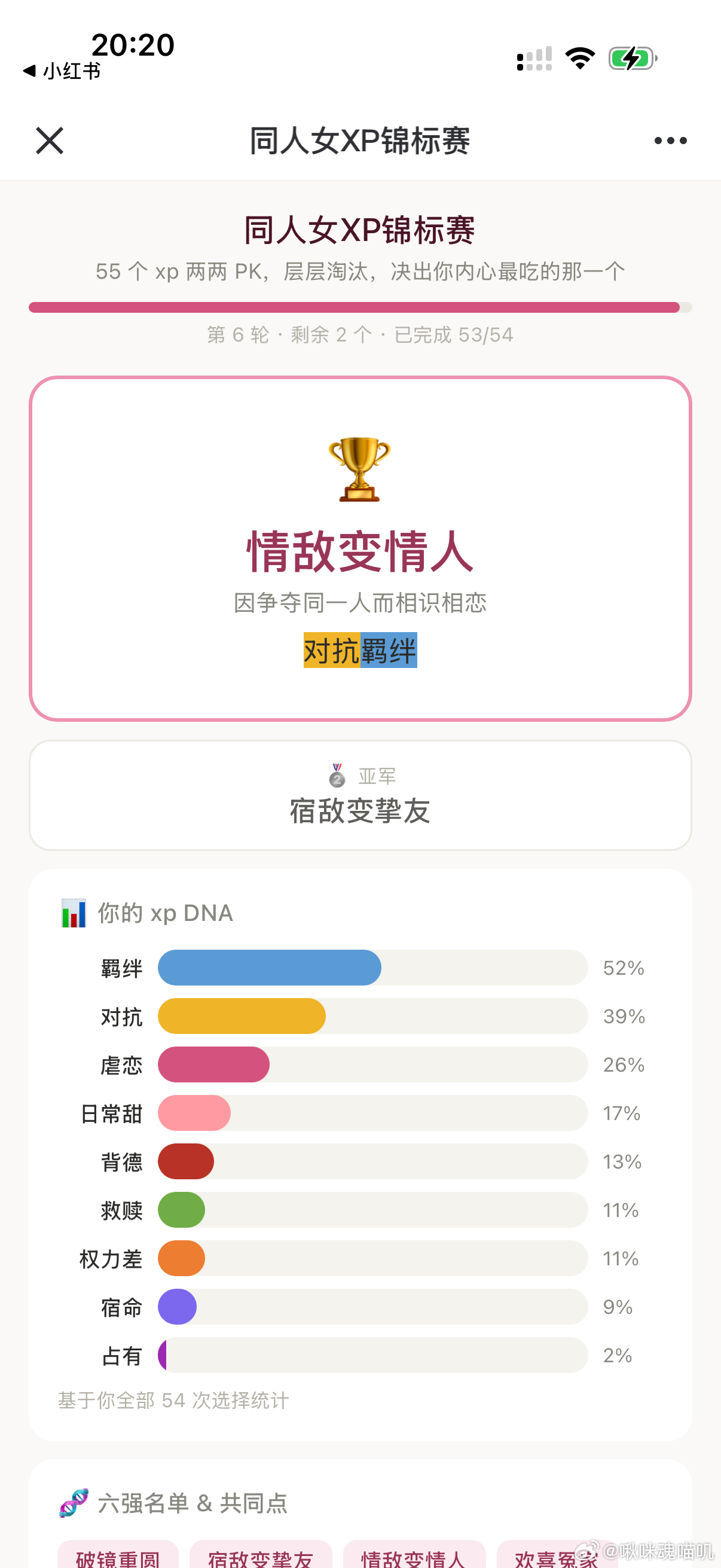Close the 同人女XP锦标赛 page
Image resolution: width=721 pixels, height=1568 pixels.
(49, 141)
